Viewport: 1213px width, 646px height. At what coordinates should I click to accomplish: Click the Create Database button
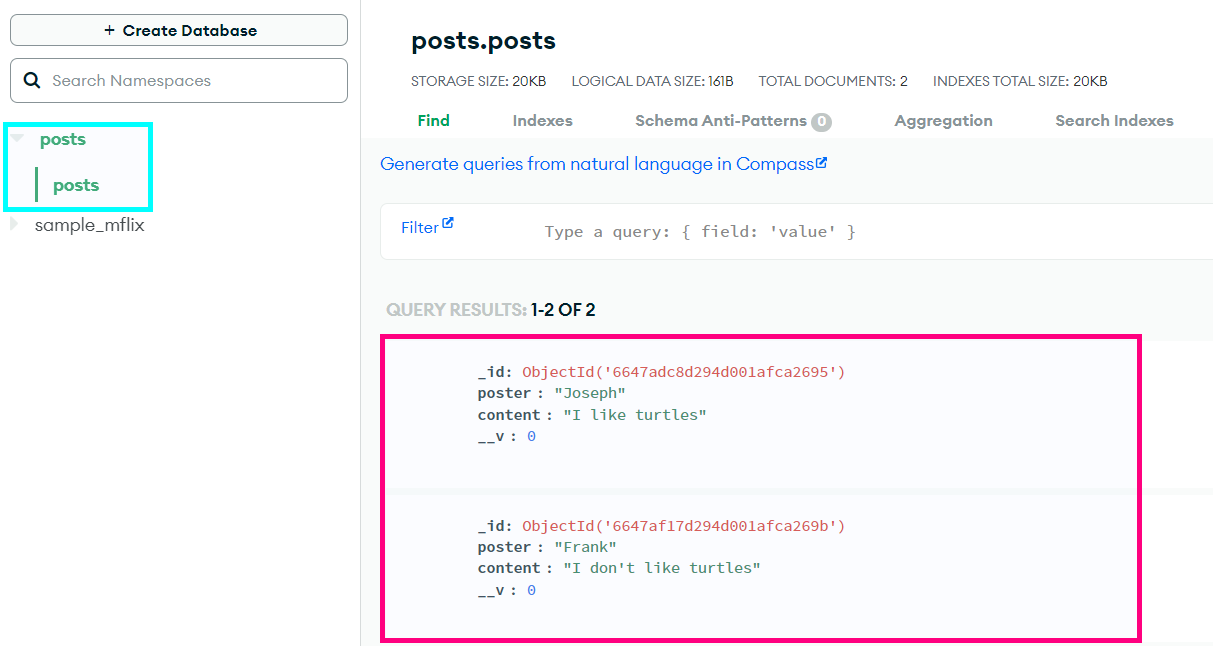pyautogui.click(x=179, y=30)
